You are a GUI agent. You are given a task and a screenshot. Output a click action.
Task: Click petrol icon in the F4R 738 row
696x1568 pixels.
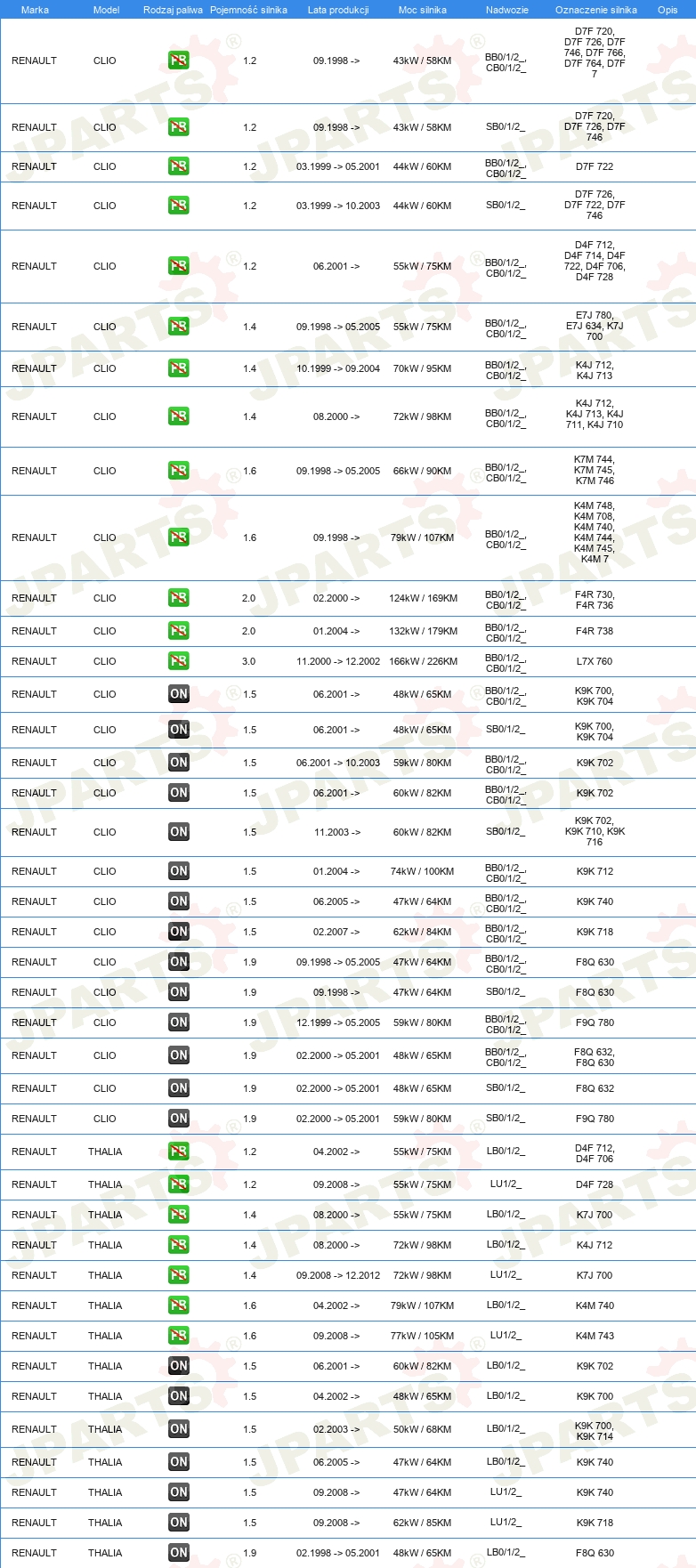(179, 631)
